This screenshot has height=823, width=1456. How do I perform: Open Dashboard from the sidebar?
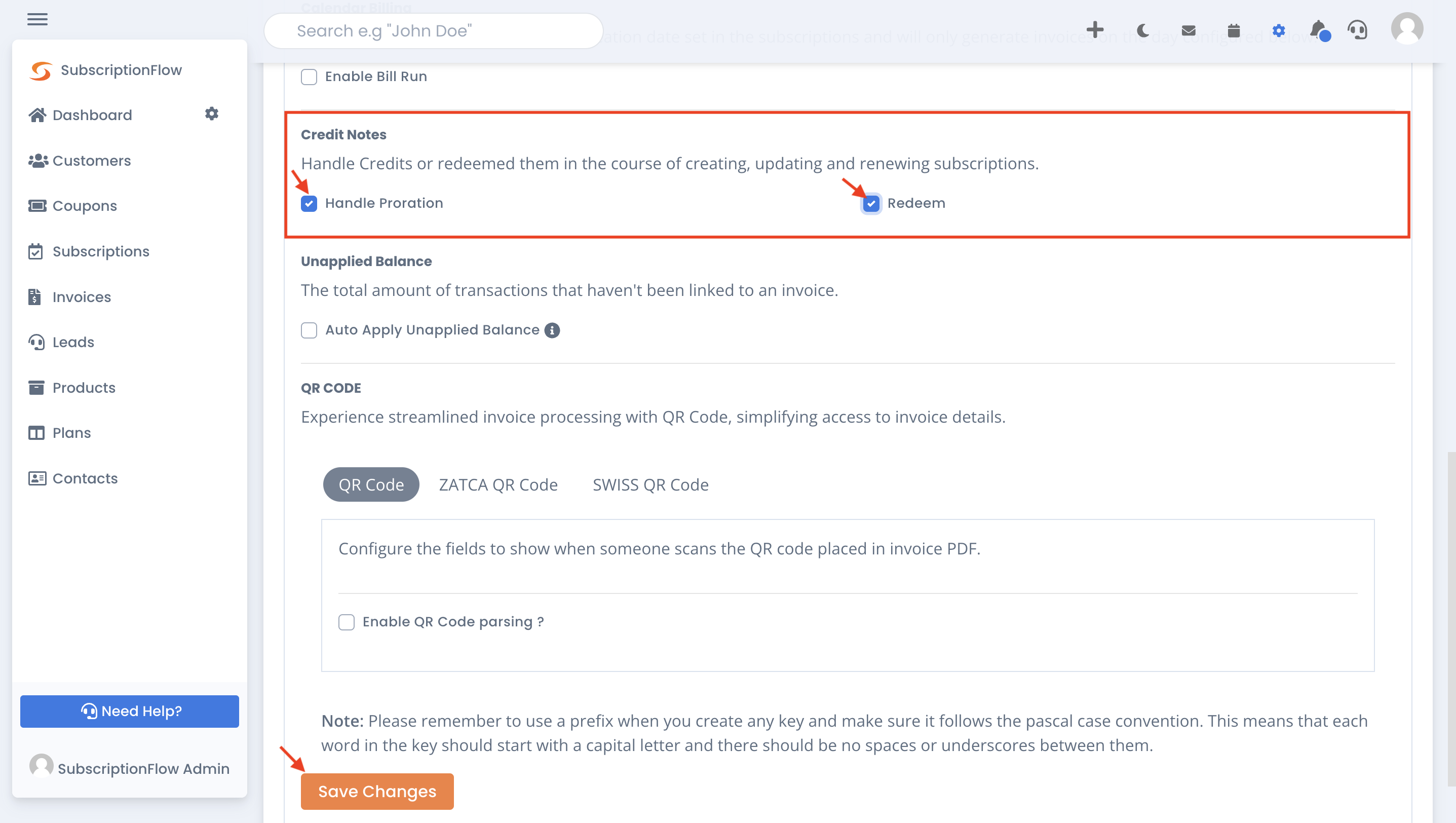click(92, 115)
